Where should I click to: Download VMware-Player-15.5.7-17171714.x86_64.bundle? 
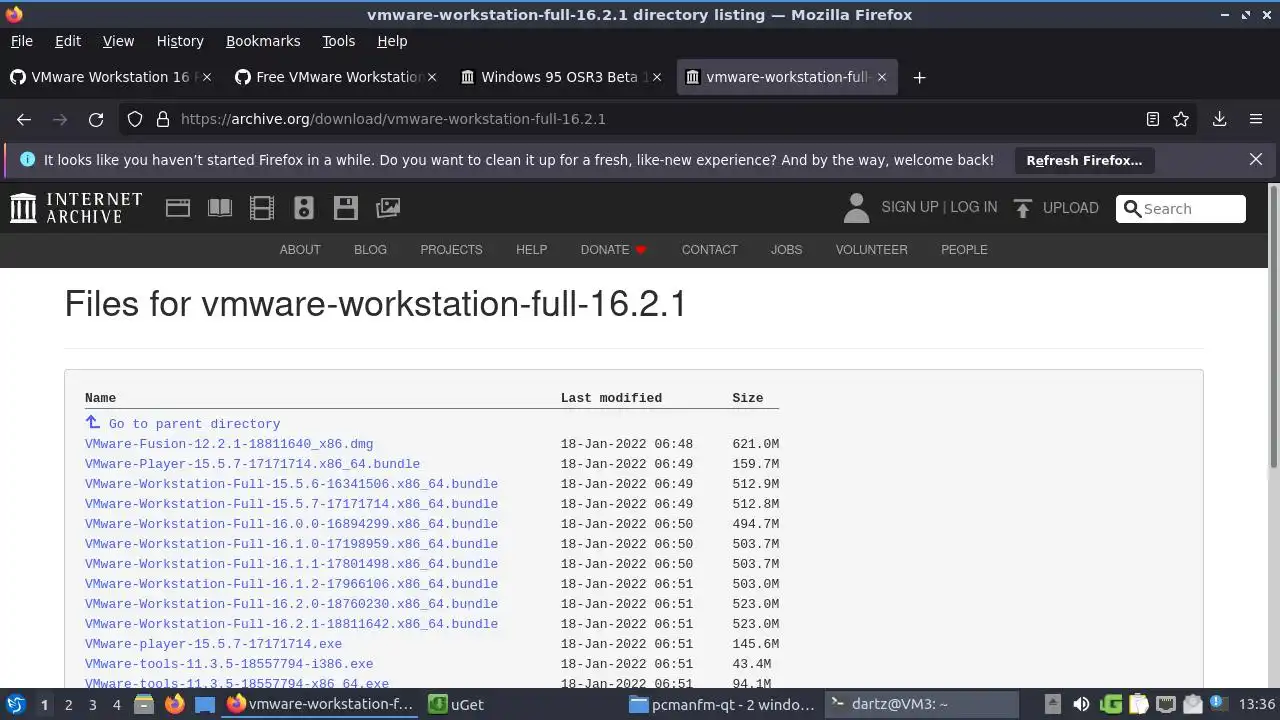click(252, 464)
